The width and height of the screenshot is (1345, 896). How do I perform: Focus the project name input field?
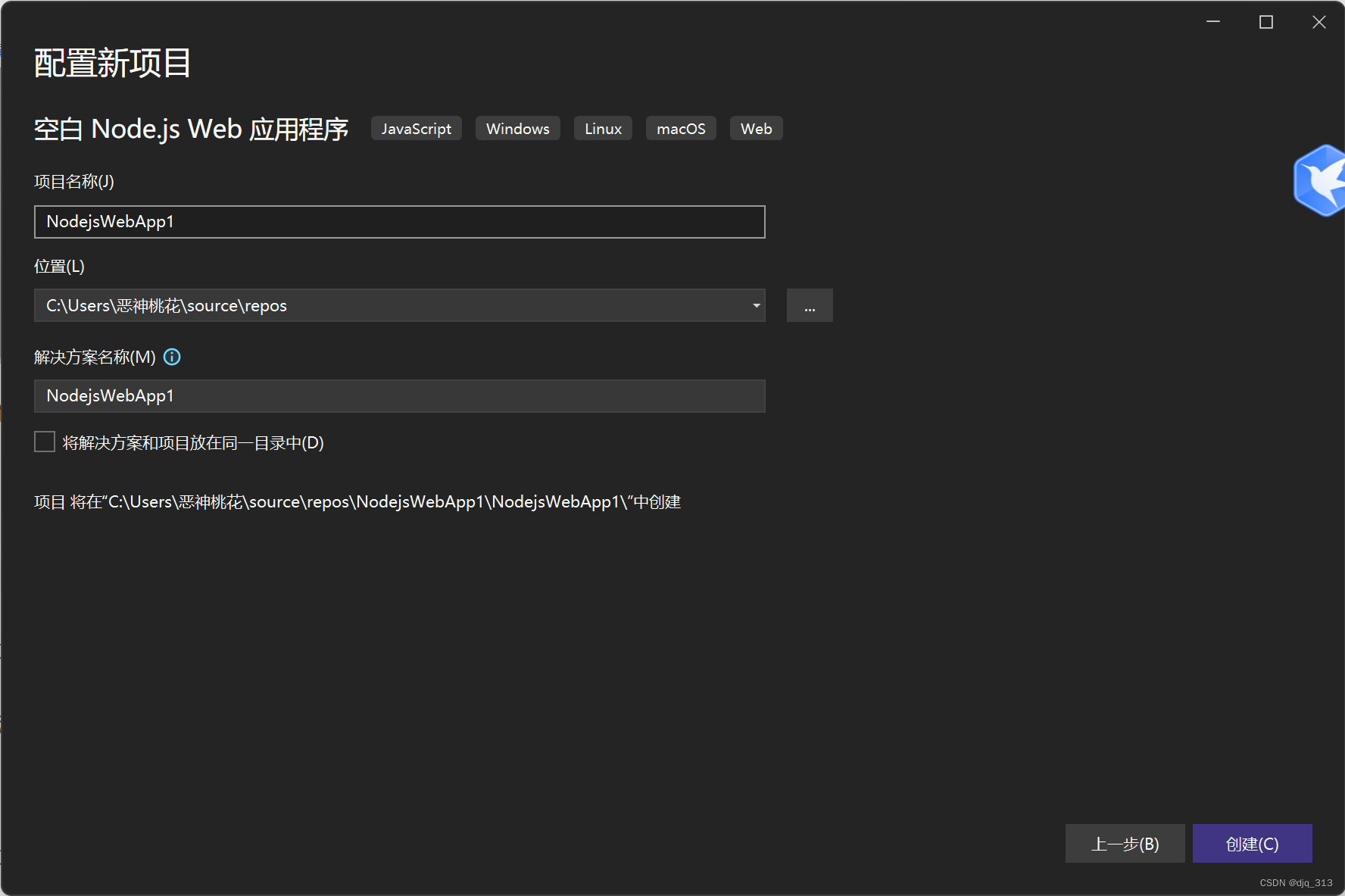399,222
